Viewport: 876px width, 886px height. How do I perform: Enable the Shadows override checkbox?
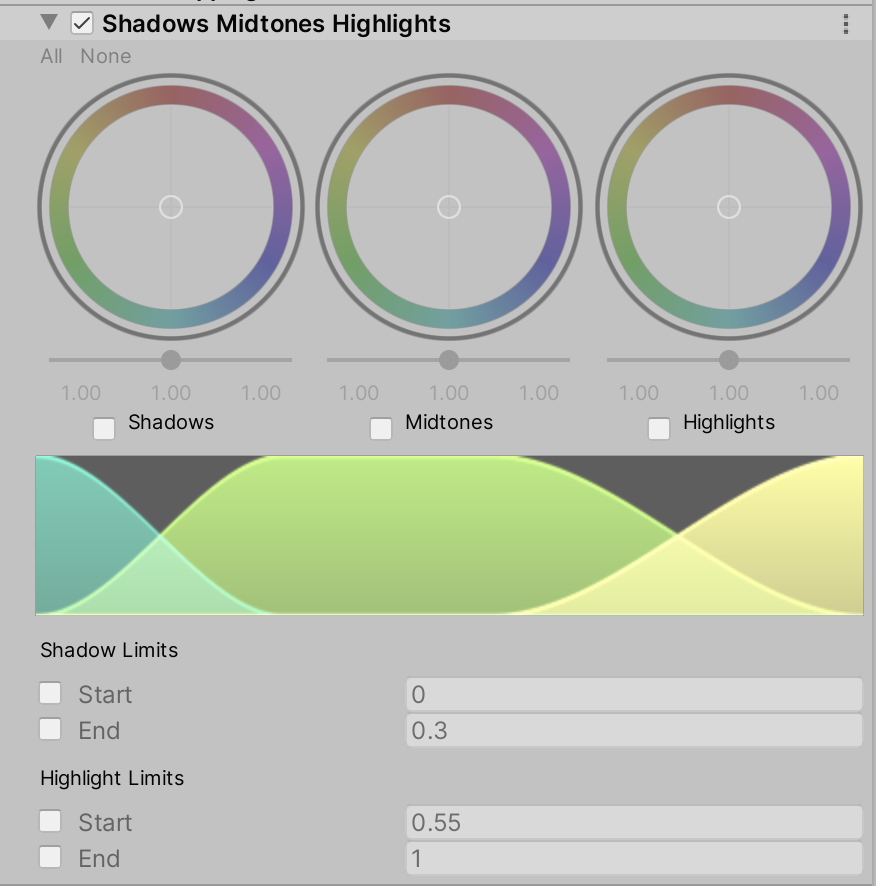[x=103, y=429]
